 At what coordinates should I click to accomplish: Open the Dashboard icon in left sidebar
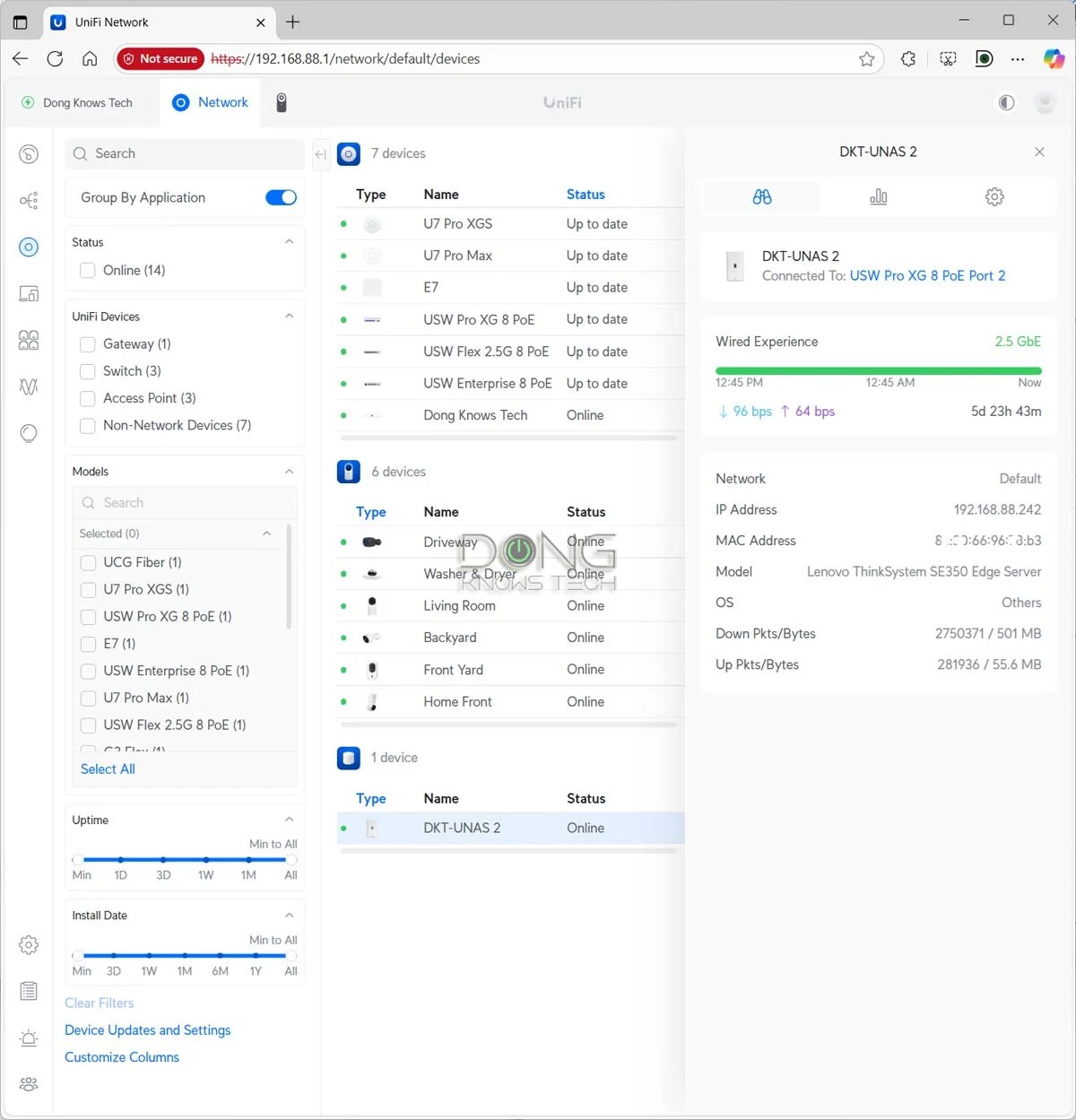tap(29, 154)
